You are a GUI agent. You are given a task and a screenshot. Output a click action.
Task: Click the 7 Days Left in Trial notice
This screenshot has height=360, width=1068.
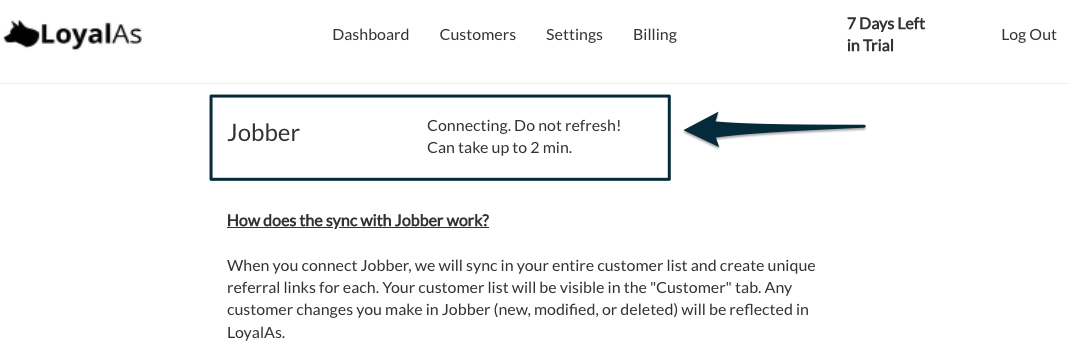click(x=885, y=35)
